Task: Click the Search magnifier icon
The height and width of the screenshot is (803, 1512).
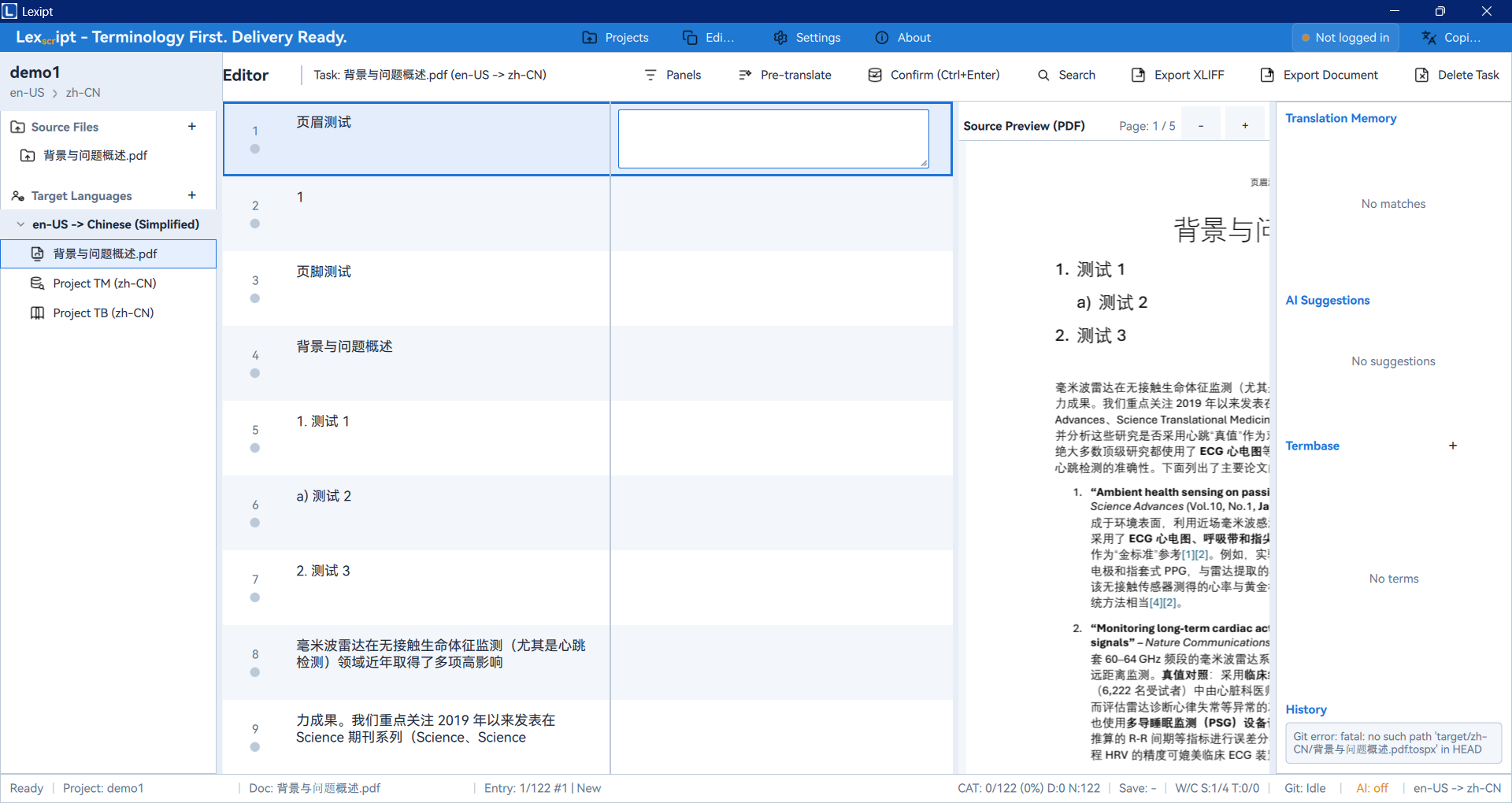Action: (x=1043, y=75)
